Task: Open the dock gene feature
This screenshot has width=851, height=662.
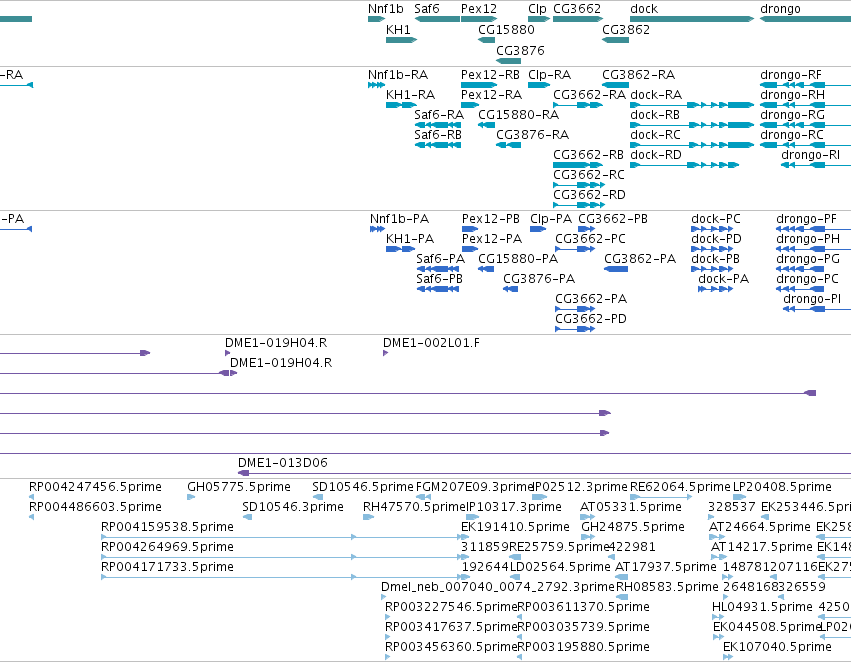Action: point(692,19)
